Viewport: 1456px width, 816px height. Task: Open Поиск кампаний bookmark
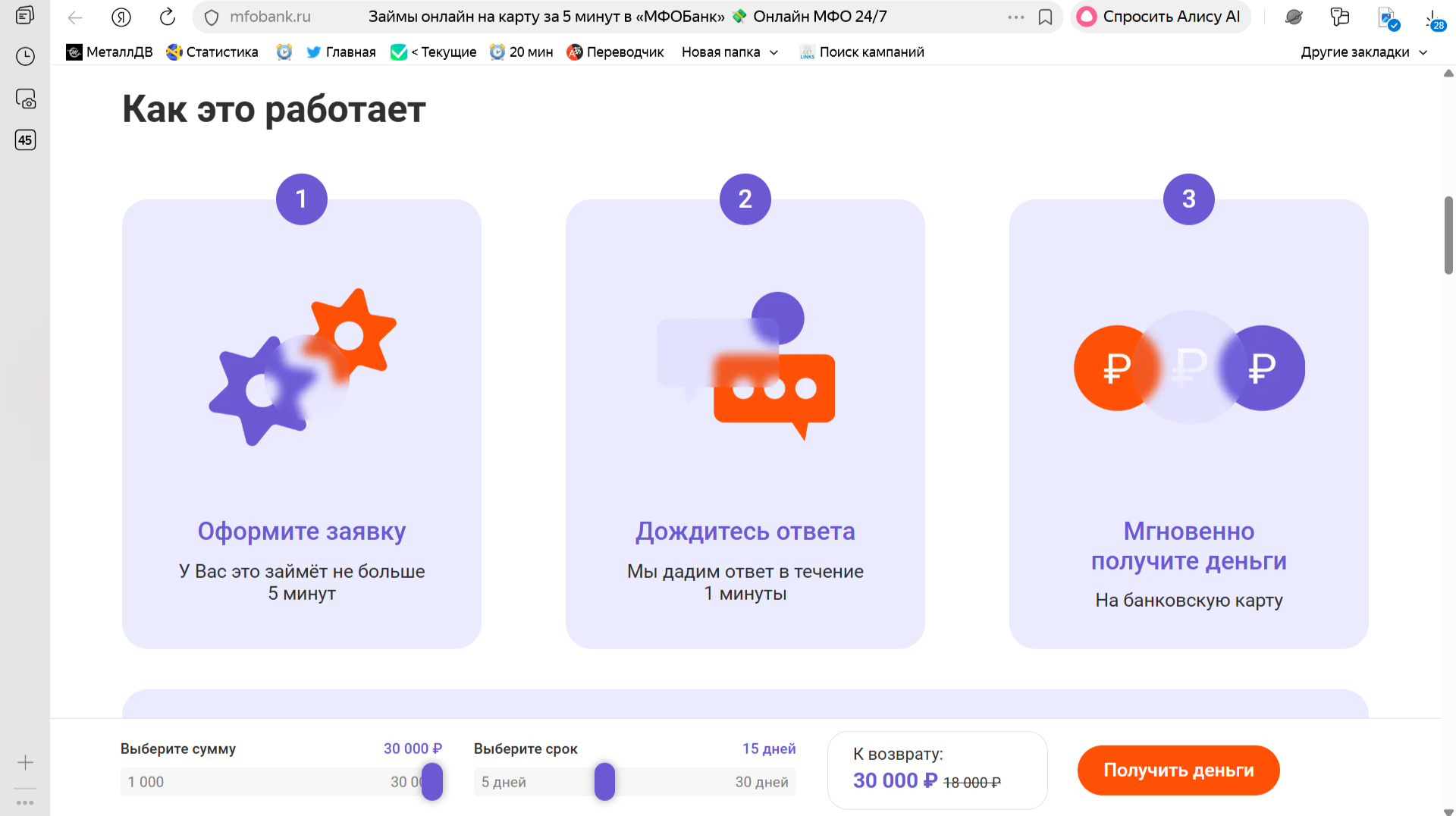pyautogui.click(x=861, y=52)
